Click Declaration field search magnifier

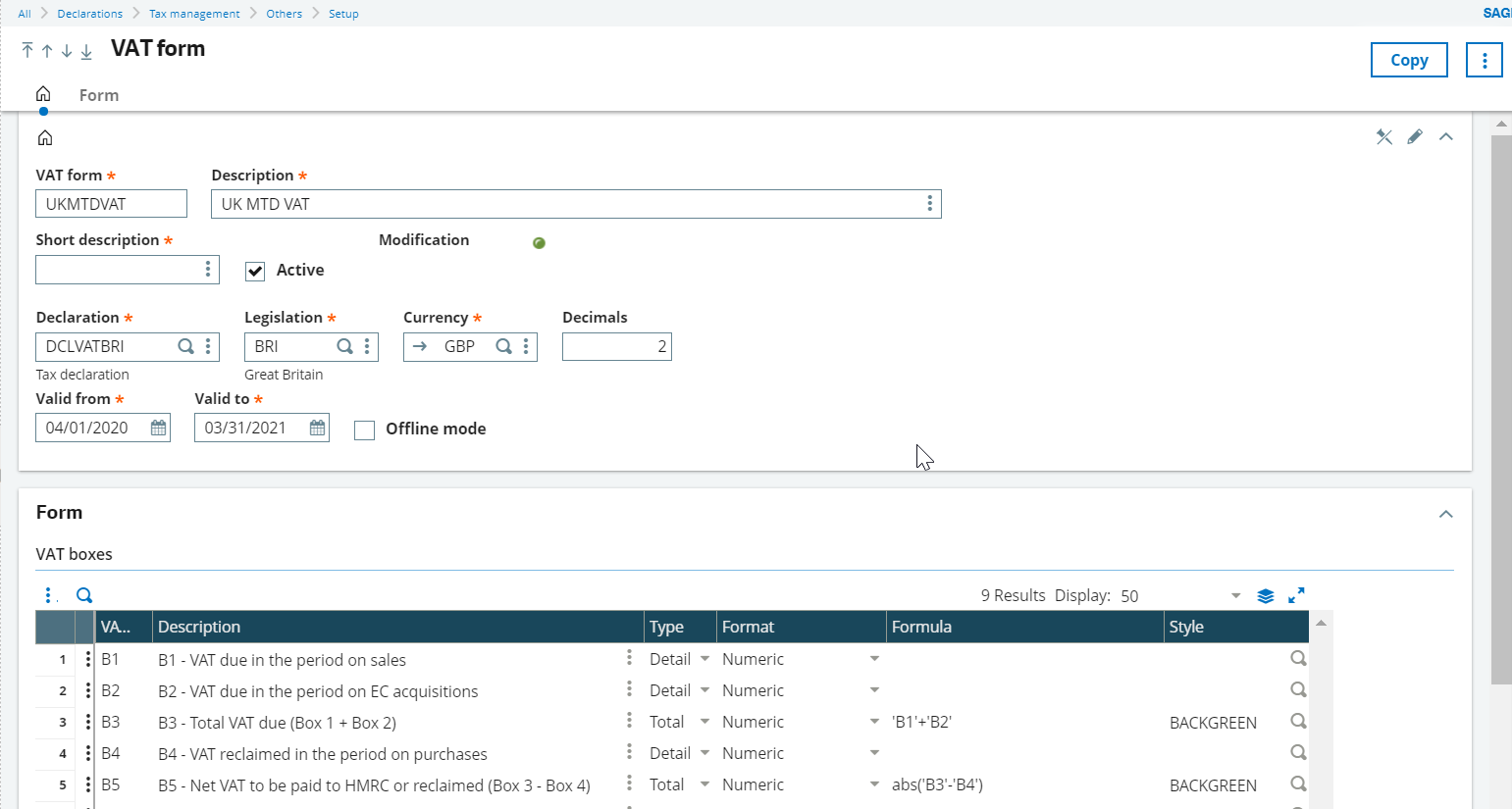coord(185,346)
